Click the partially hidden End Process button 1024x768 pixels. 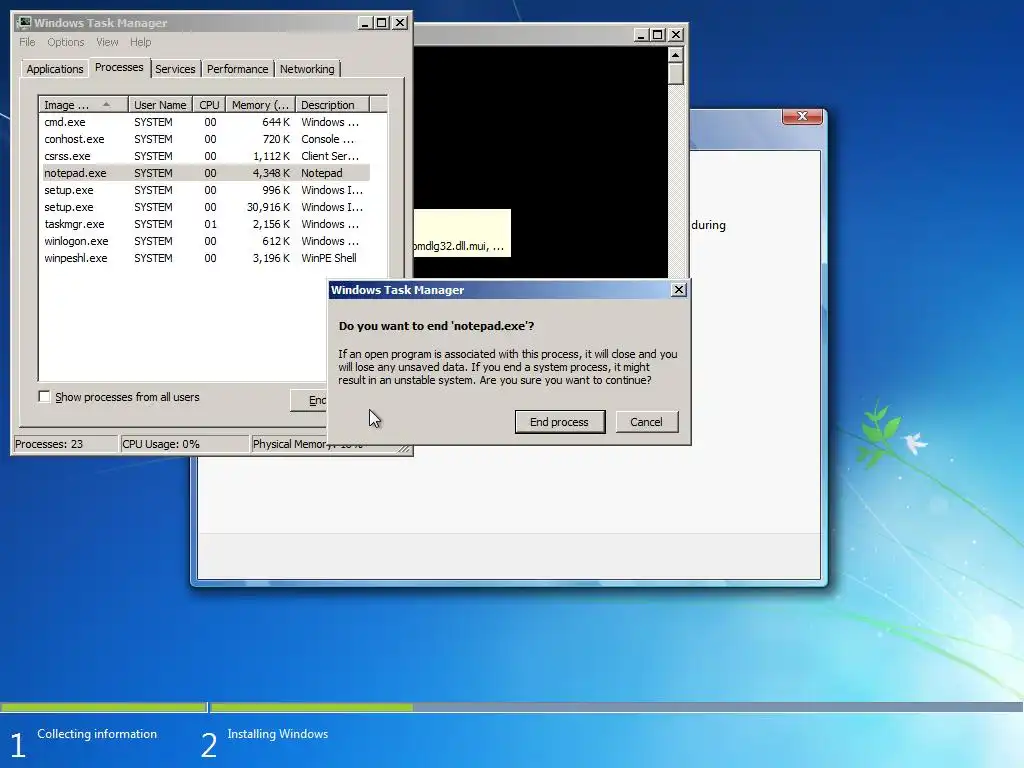click(x=309, y=400)
